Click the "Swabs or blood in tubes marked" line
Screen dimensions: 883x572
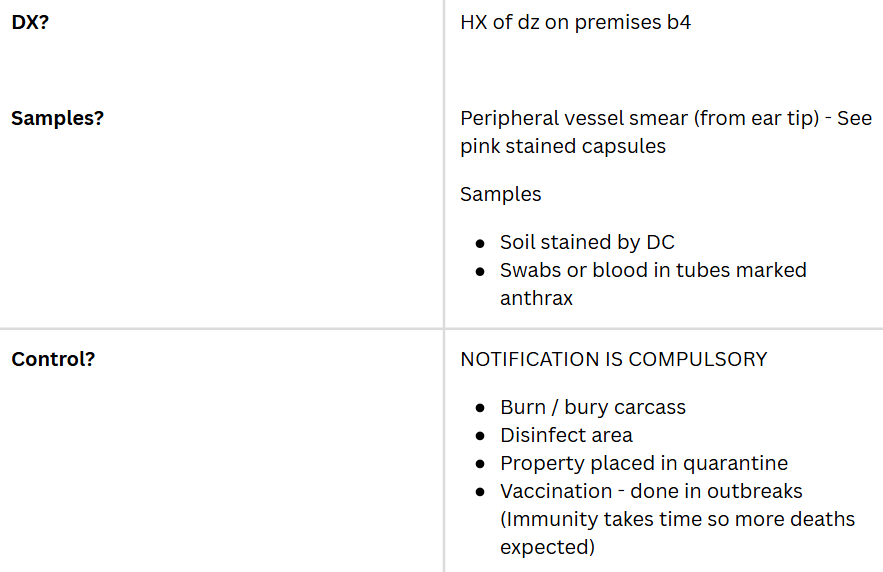click(653, 270)
